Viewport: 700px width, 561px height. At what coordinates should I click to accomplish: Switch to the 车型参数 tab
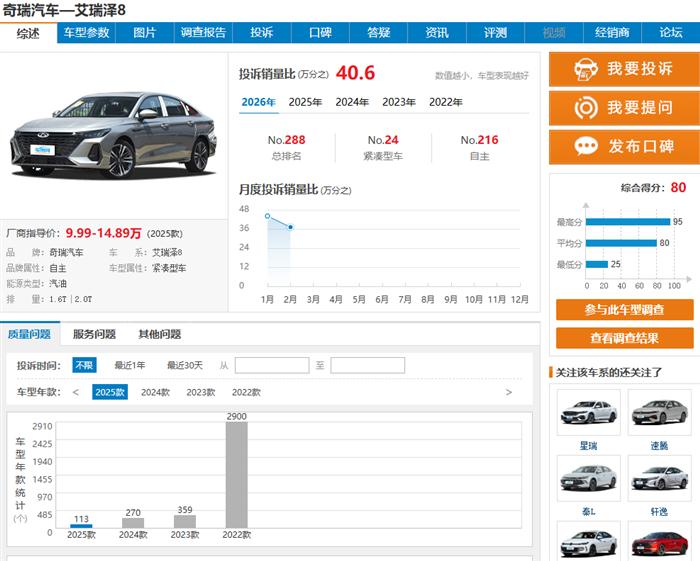pos(87,33)
